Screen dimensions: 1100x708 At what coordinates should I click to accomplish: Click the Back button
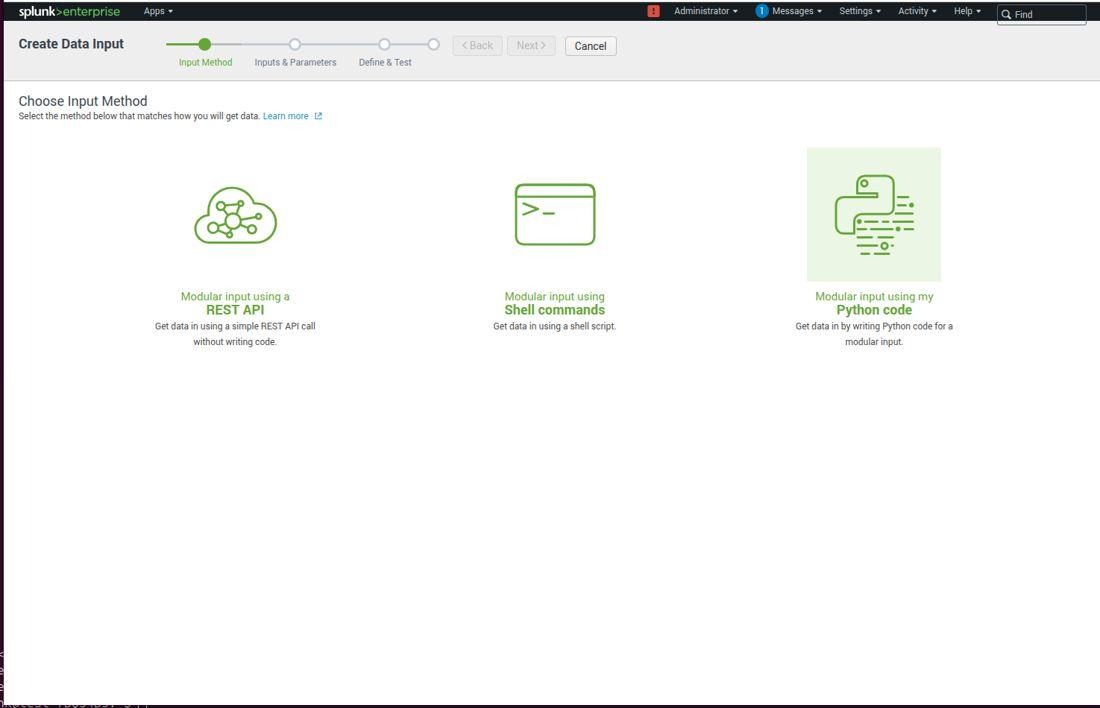(477, 46)
